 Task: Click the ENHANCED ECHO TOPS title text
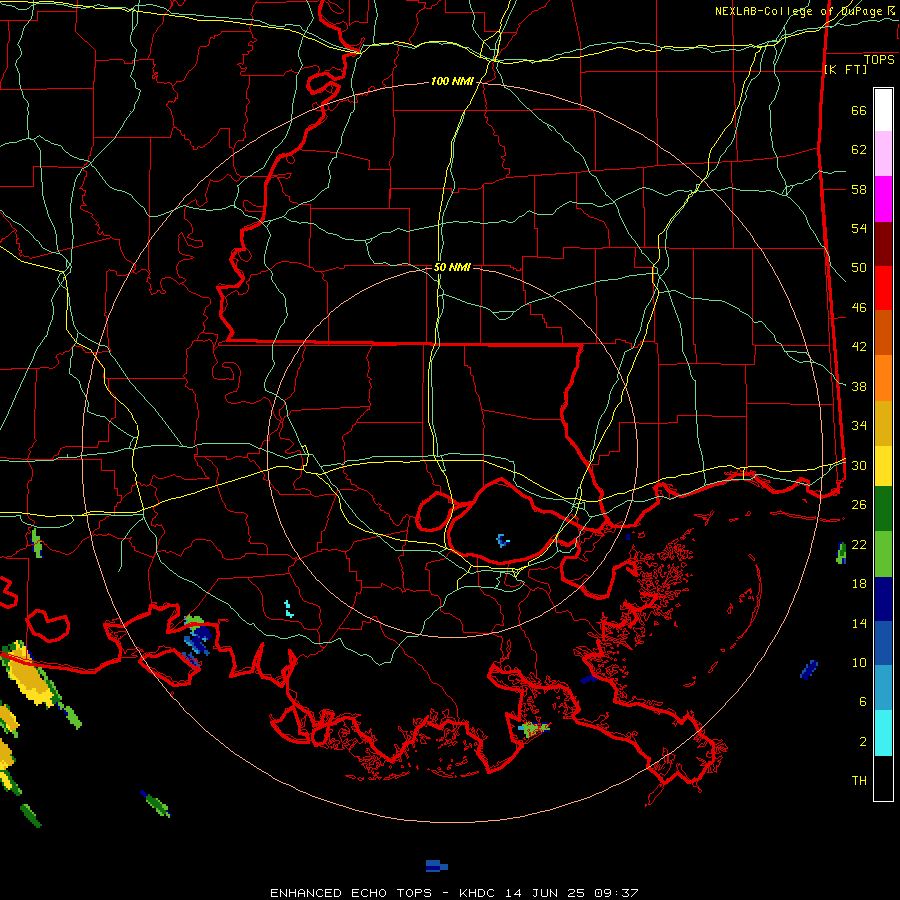350,893
